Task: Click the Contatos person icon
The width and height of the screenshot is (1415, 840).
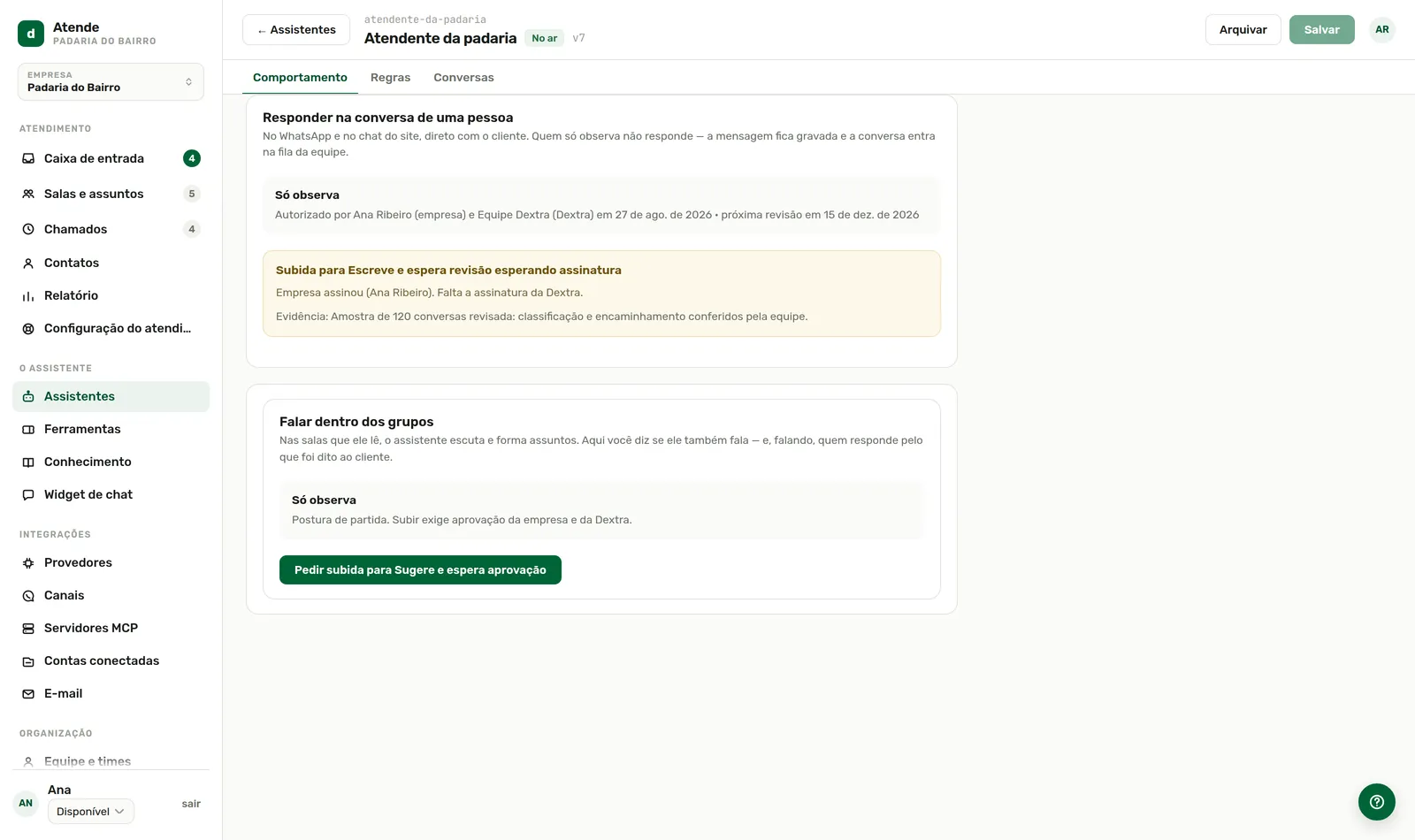Action: (x=28, y=263)
